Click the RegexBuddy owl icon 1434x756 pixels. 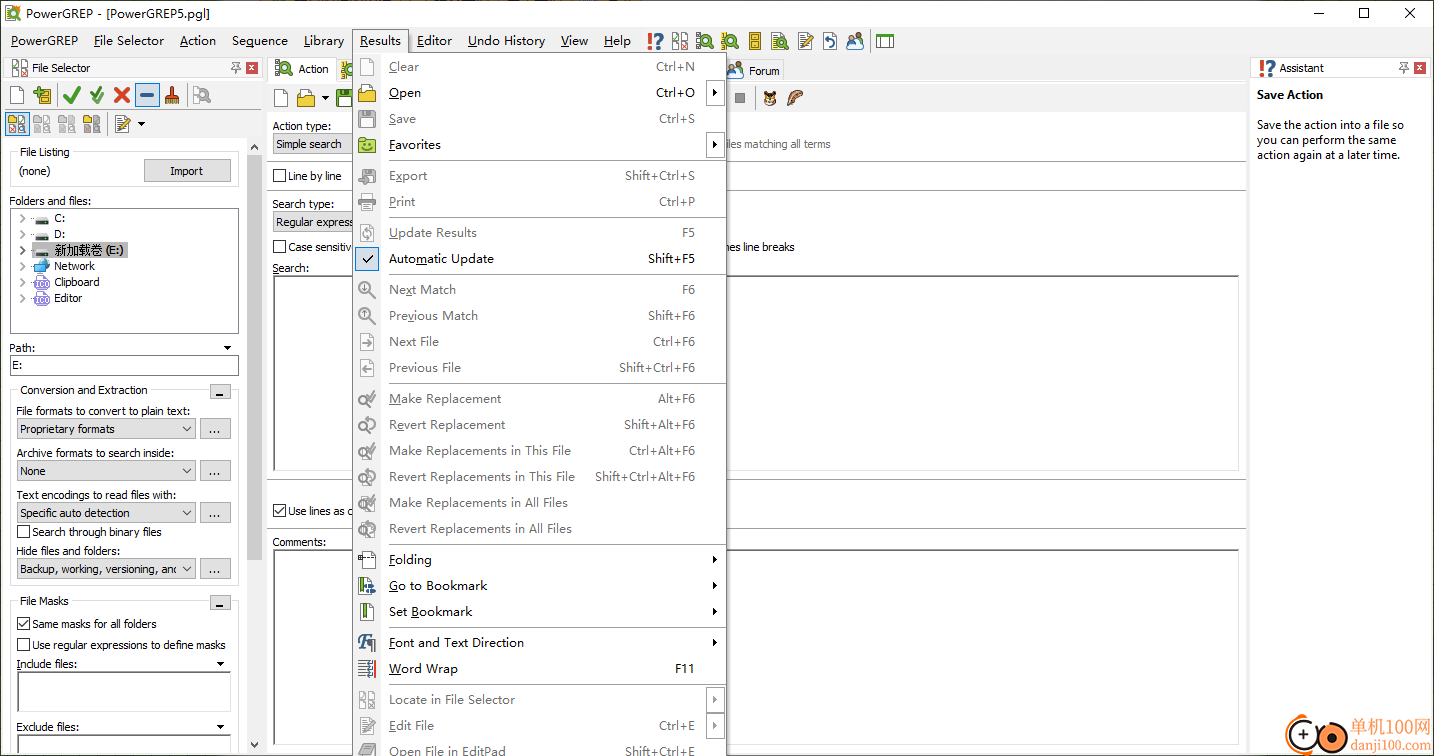770,98
